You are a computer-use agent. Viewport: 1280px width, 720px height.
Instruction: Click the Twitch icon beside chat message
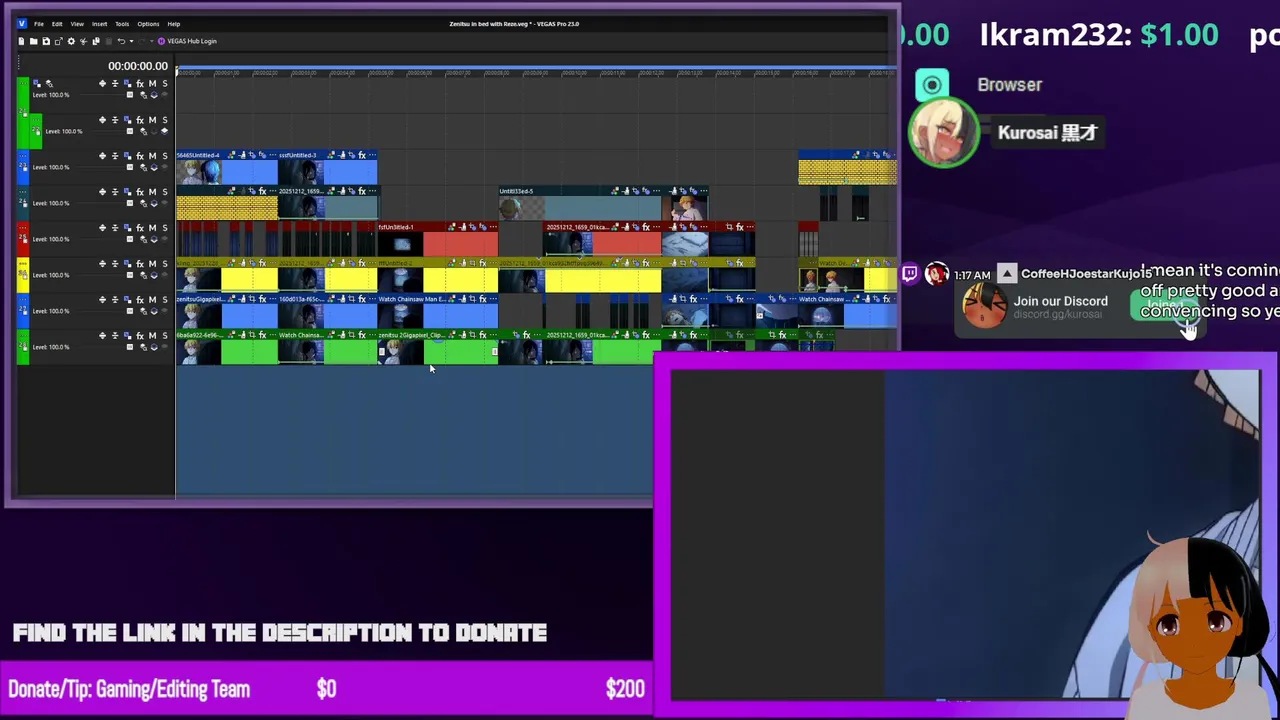click(910, 273)
